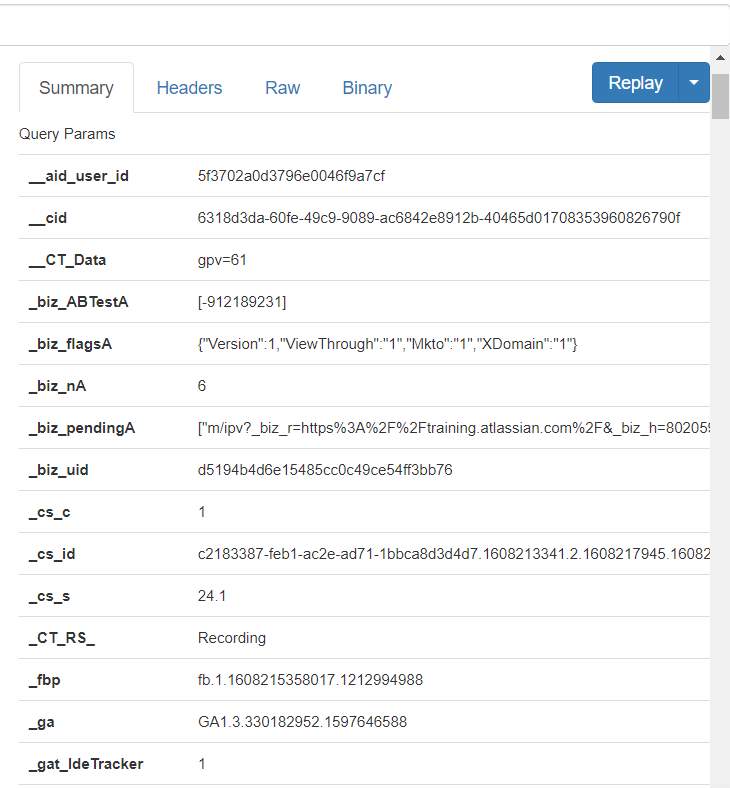Select the Raw tab
Screen dimensions: 730x788
282,88
